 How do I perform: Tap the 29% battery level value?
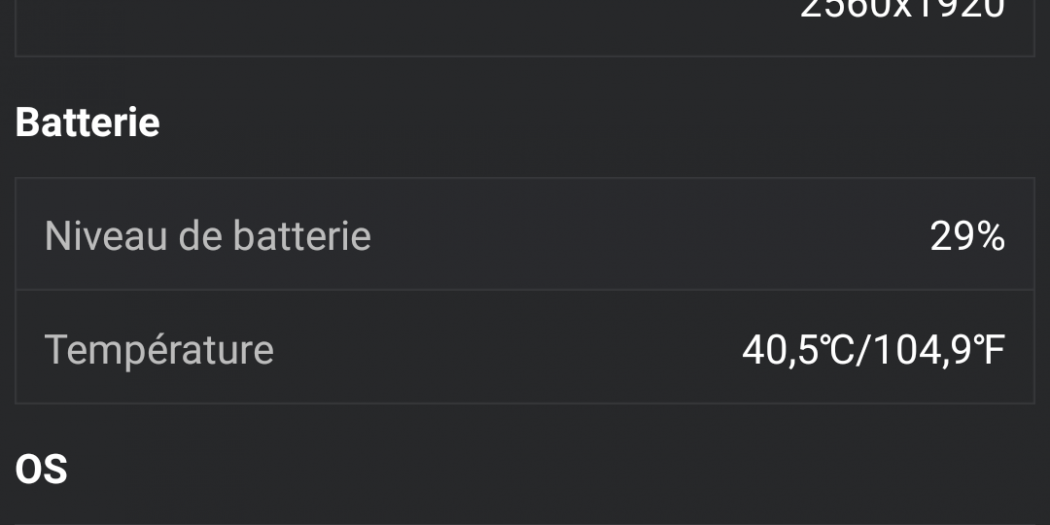pyautogui.click(x=966, y=237)
